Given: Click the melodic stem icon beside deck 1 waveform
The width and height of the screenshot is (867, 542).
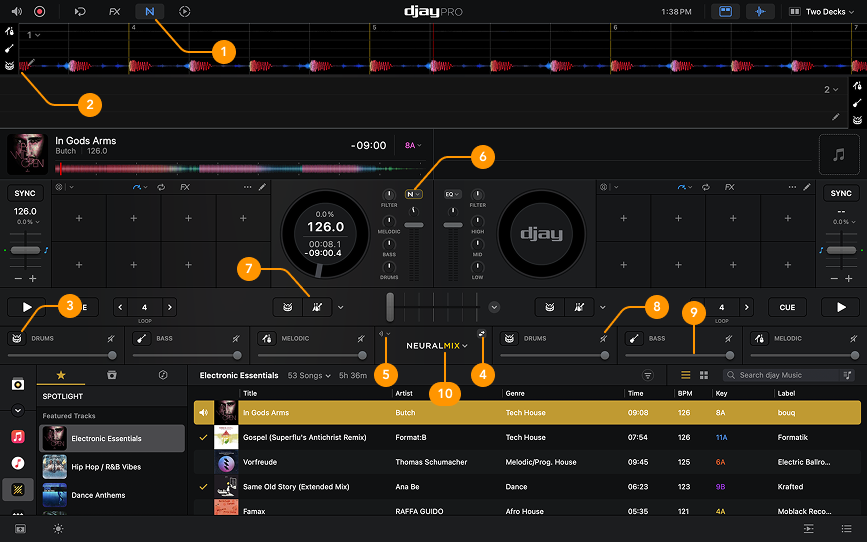Looking at the screenshot, I should coord(9,31).
